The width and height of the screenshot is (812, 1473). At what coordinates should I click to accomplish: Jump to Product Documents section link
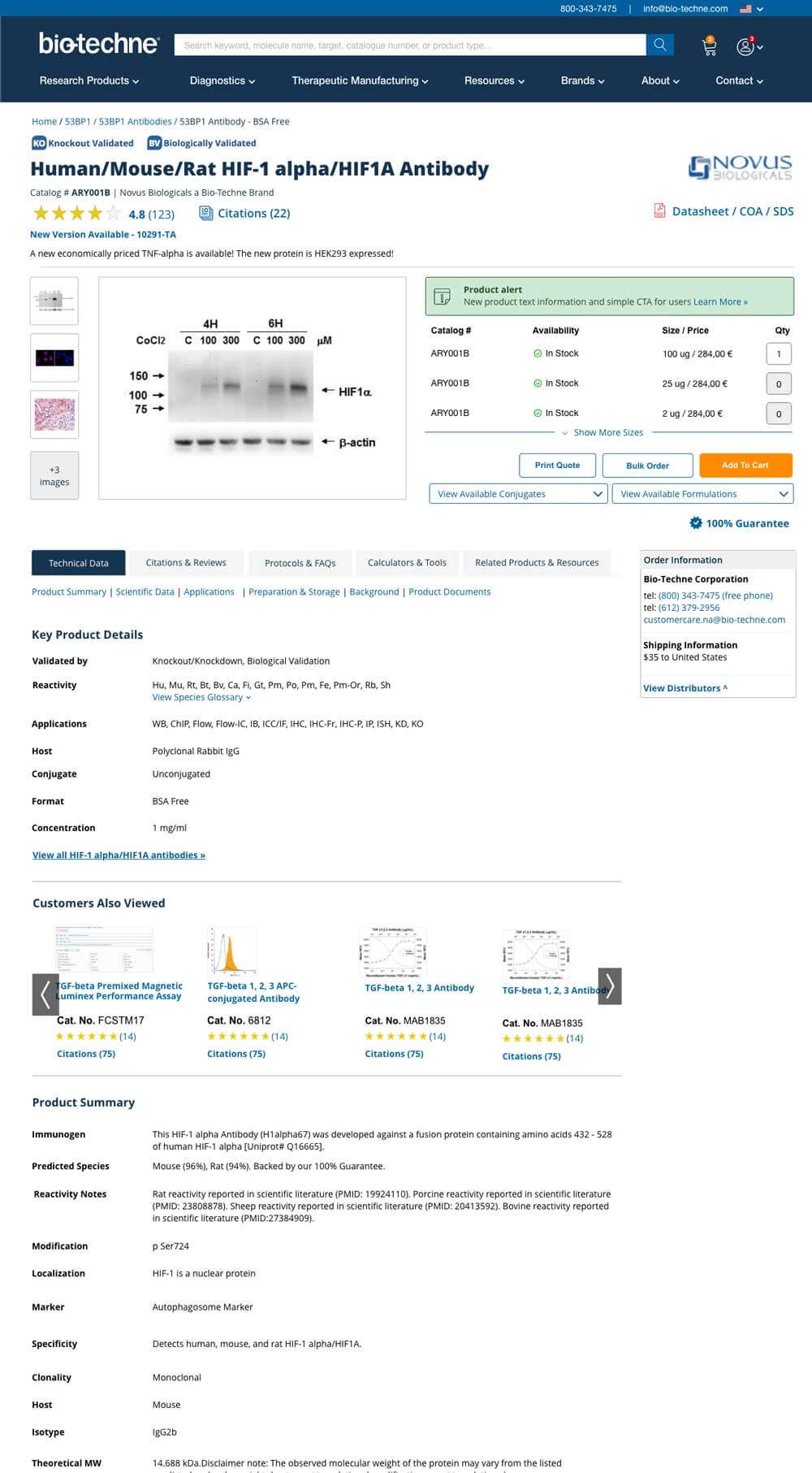tap(449, 591)
